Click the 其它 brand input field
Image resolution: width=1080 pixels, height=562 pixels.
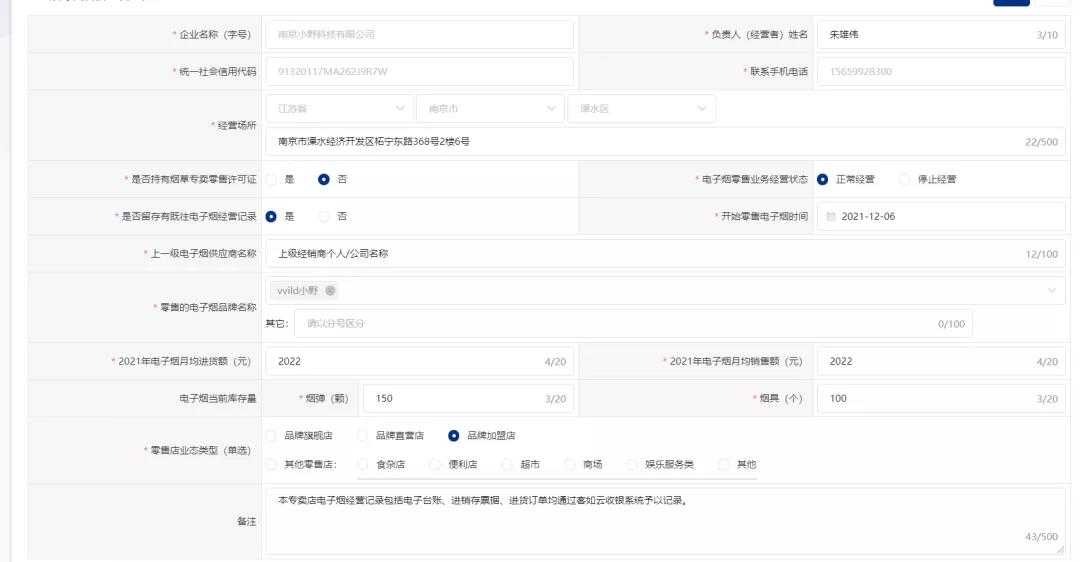pyautogui.click(x=633, y=324)
